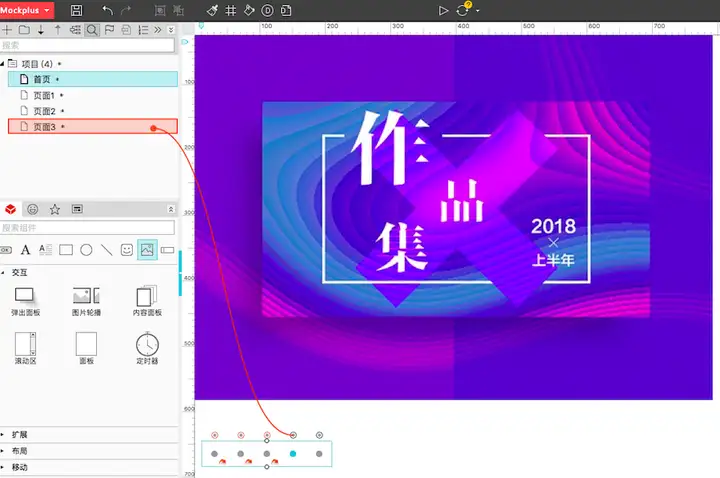The height and width of the screenshot is (478, 720).
Task: Select the 图片轮播 image carousel component
Action: 86,301
